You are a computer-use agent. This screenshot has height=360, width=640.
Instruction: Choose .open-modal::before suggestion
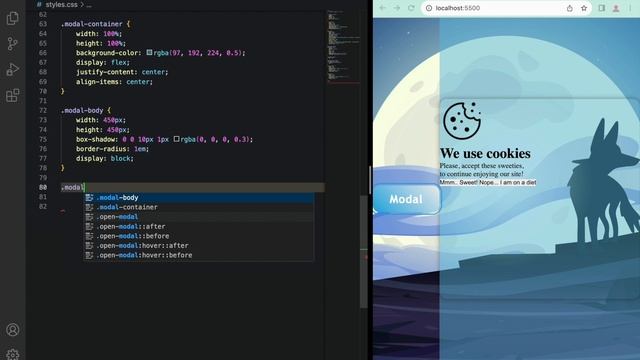pos(199,236)
